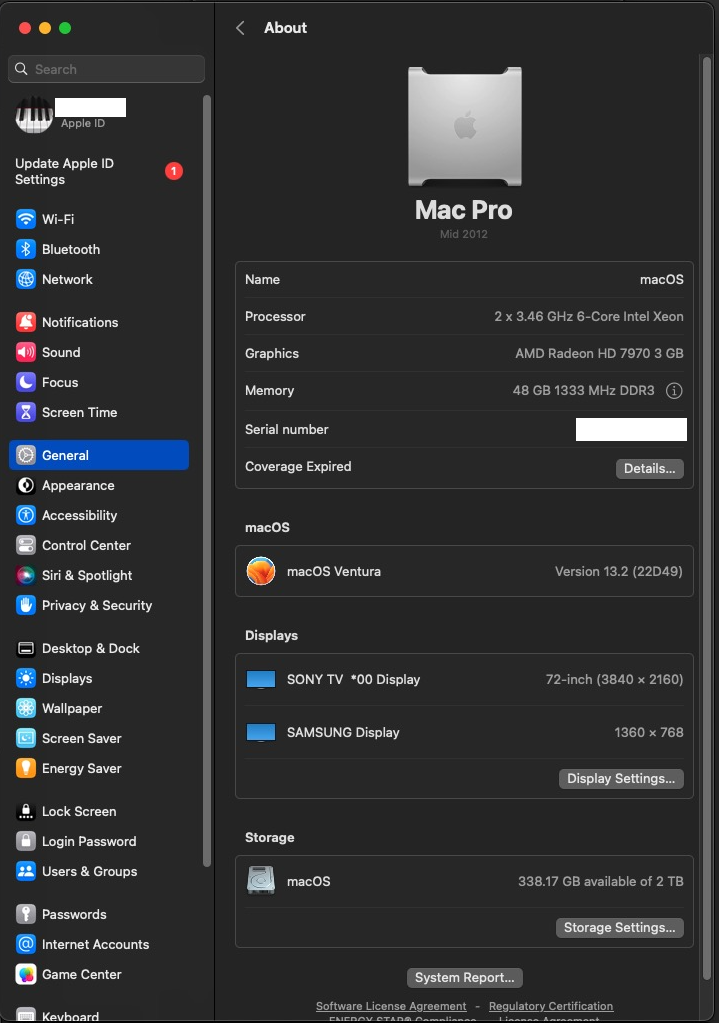The width and height of the screenshot is (719, 1023).
Task: Open the Sound speaker icon
Action: coord(25,352)
